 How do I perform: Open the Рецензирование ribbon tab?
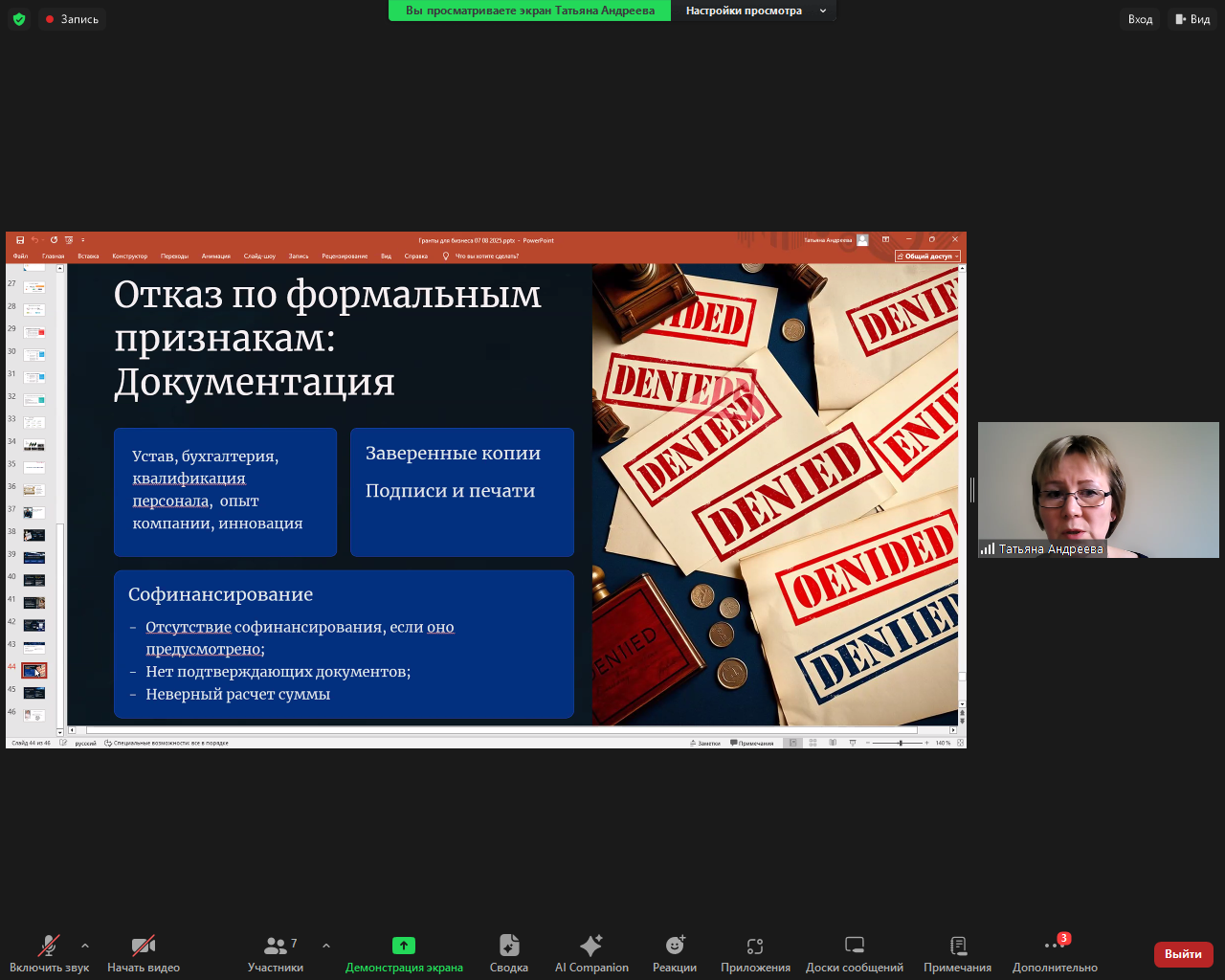(345, 256)
